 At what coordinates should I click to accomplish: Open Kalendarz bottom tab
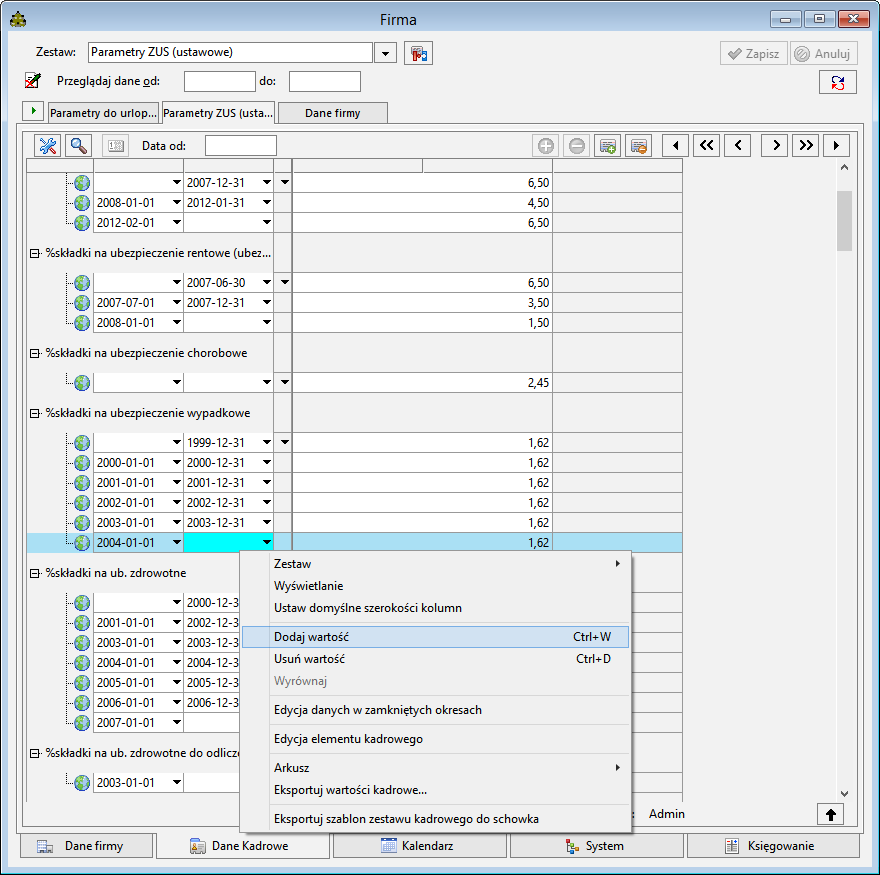click(419, 846)
